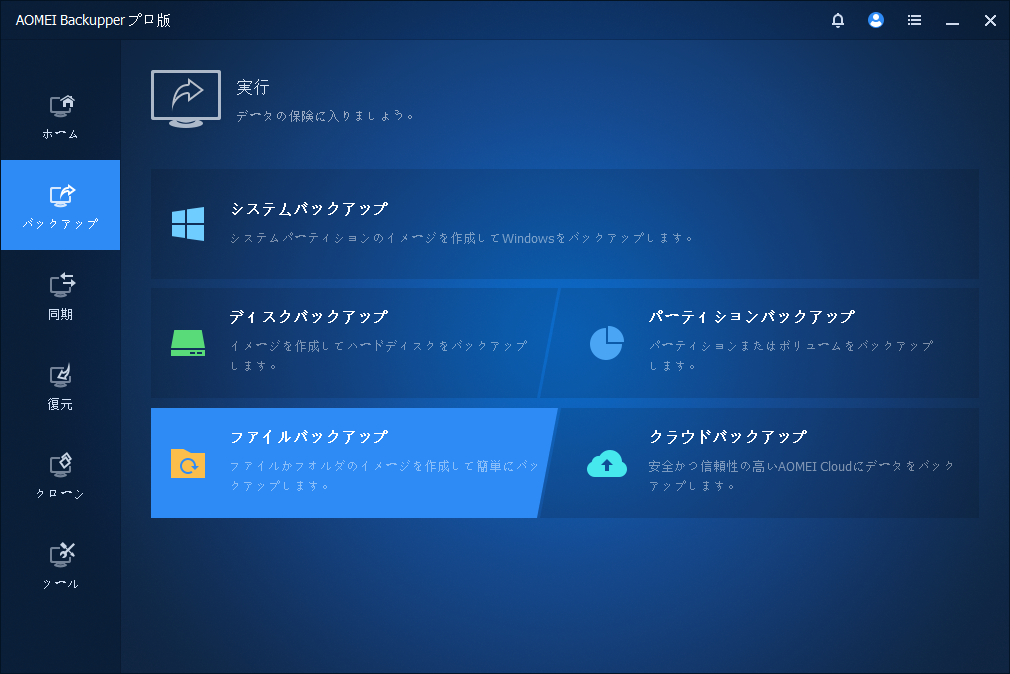Click the ツール label in sidebar
1010x674 pixels.
[61, 584]
